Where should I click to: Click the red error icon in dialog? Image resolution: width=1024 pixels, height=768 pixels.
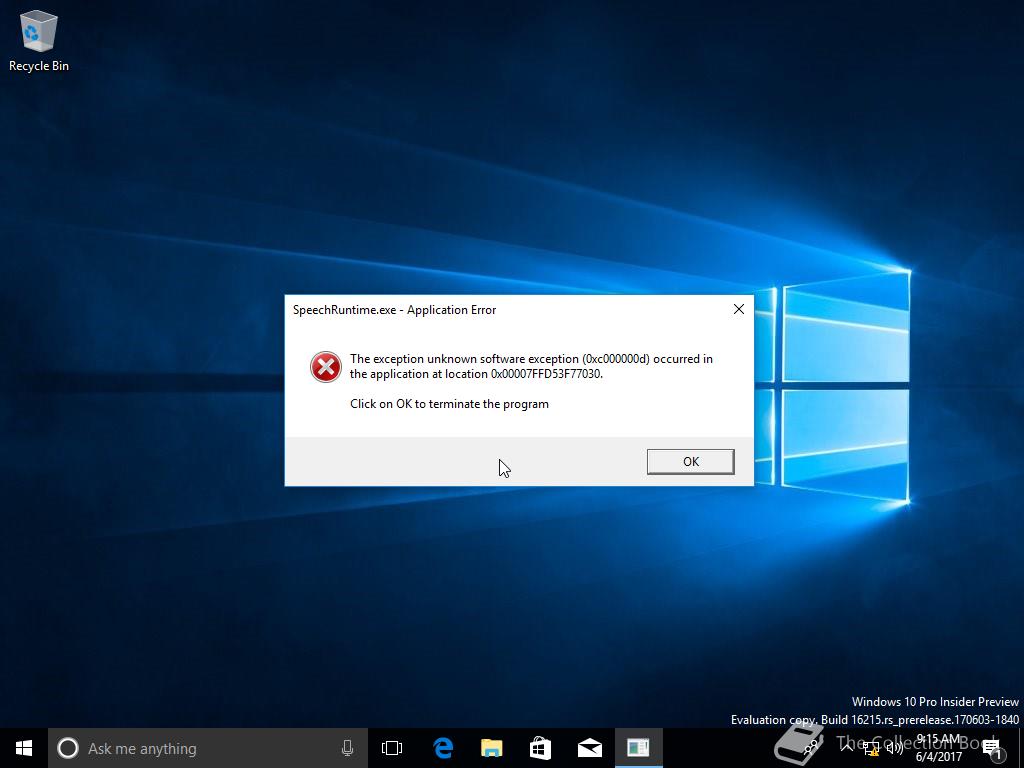[x=325, y=366]
